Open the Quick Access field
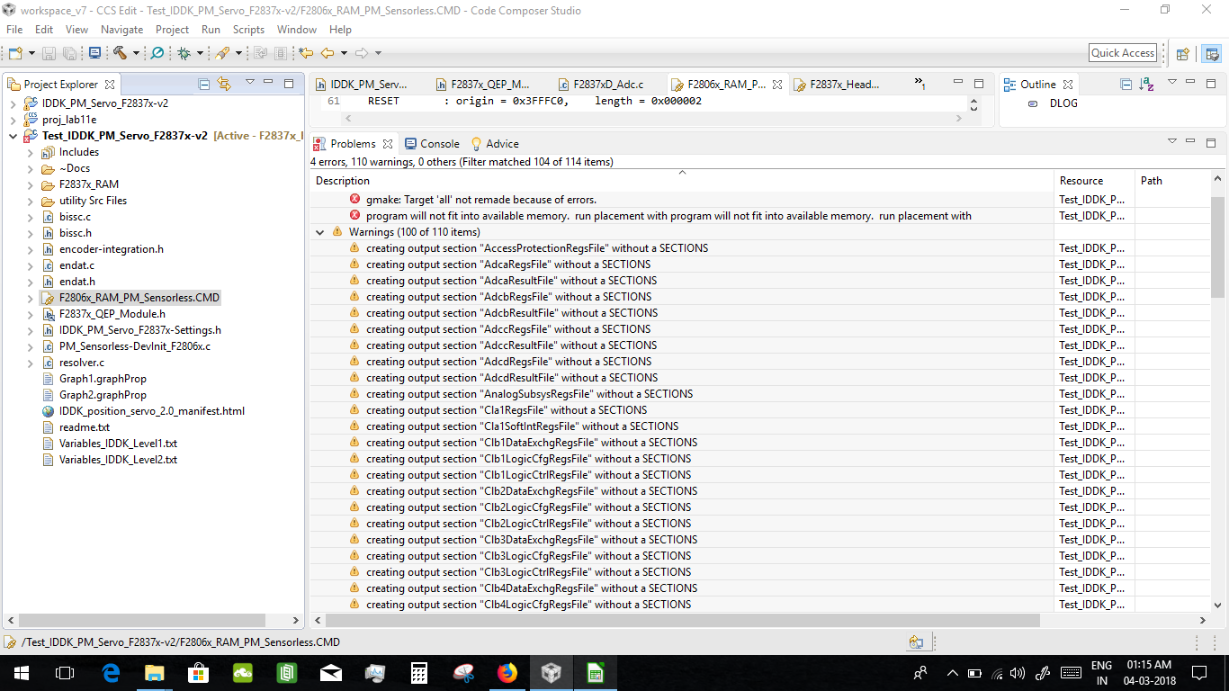 point(1123,52)
